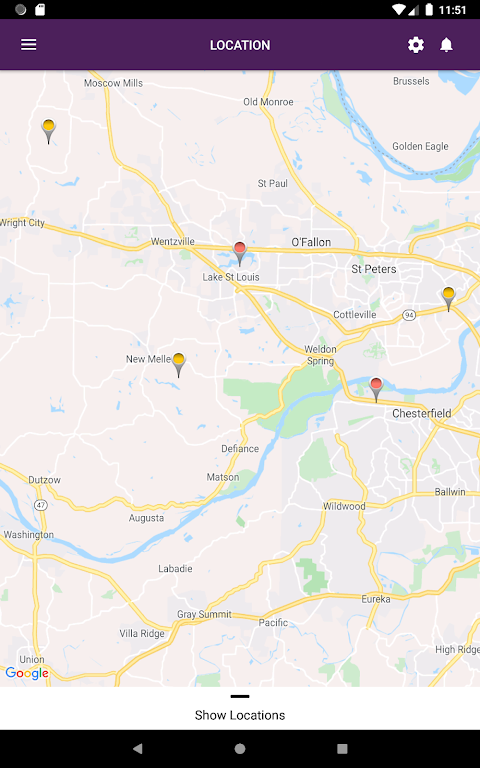Expand the Show Locations panel
This screenshot has width=480, height=768.
click(x=240, y=715)
